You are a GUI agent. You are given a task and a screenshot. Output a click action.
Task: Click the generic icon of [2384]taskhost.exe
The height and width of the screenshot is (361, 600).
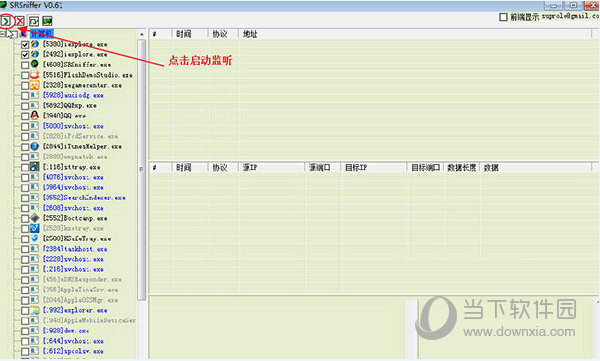click(35, 249)
